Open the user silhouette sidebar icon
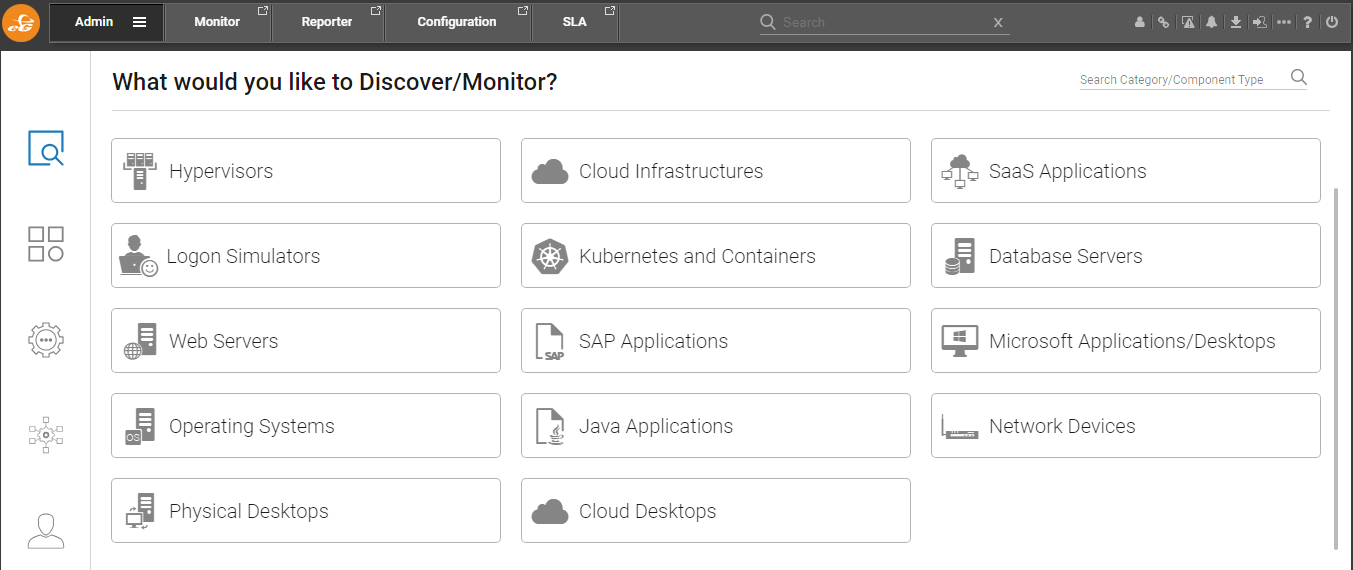Viewport: 1353px width, 570px height. pos(46,530)
